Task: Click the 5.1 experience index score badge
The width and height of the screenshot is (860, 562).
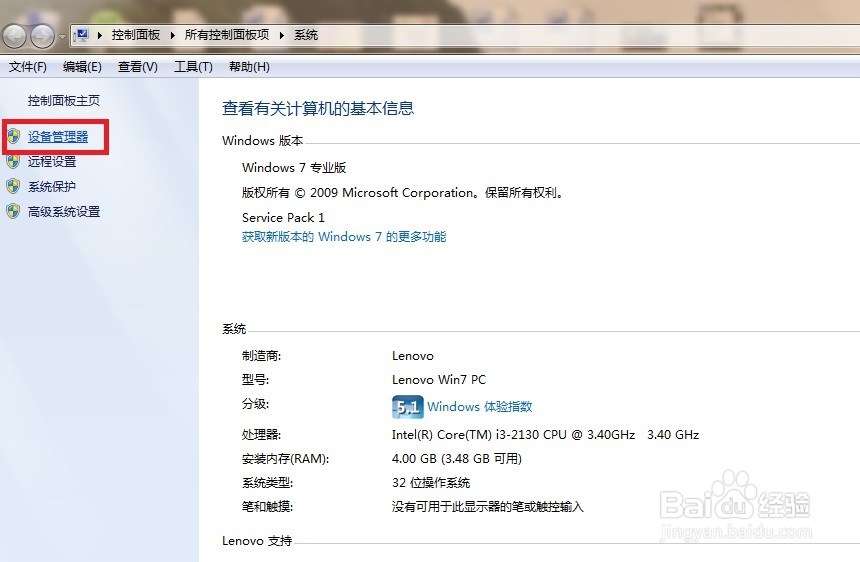Action: click(x=408, y=407)
